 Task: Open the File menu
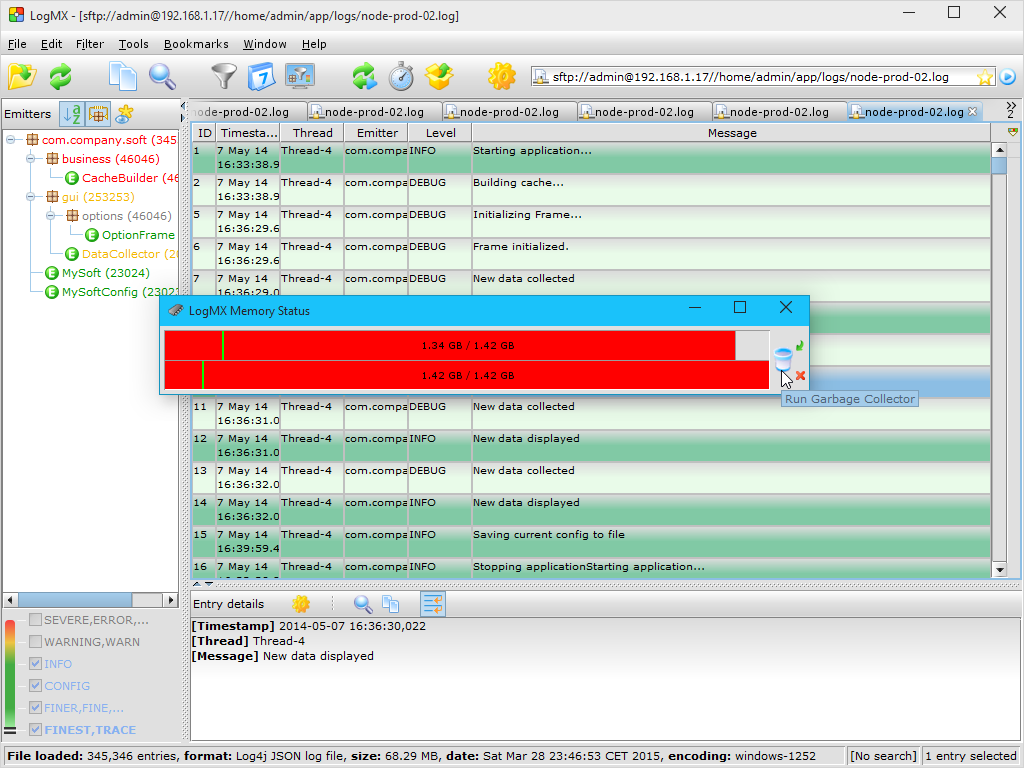(x=17, y=44)
